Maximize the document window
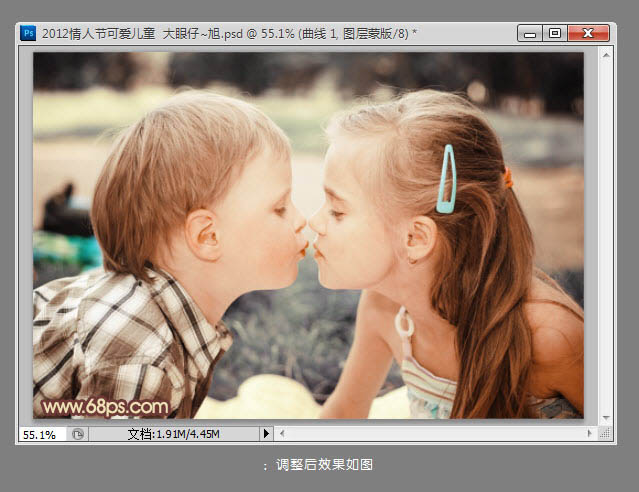Image resolution: width=639 pixels, height=492 pixels. (554, 33)
